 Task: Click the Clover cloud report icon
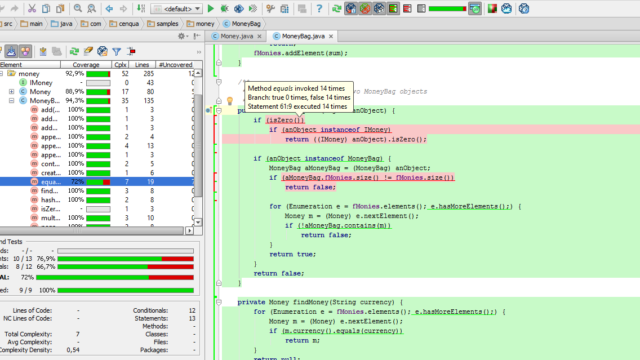507,9
